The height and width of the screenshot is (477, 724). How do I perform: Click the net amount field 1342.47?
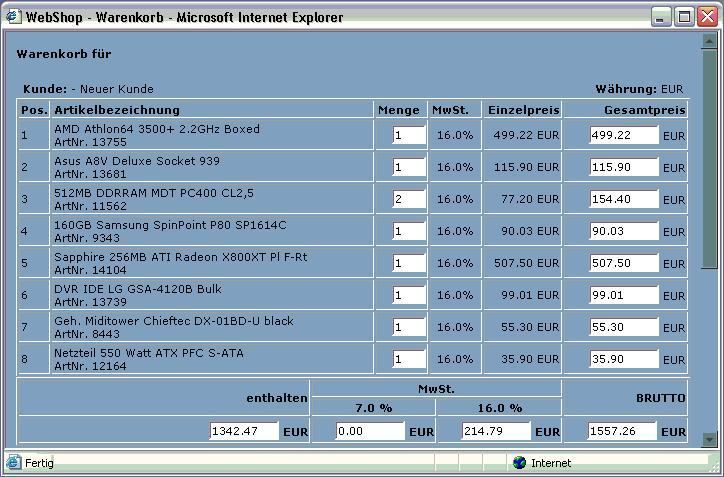(244, 431)
